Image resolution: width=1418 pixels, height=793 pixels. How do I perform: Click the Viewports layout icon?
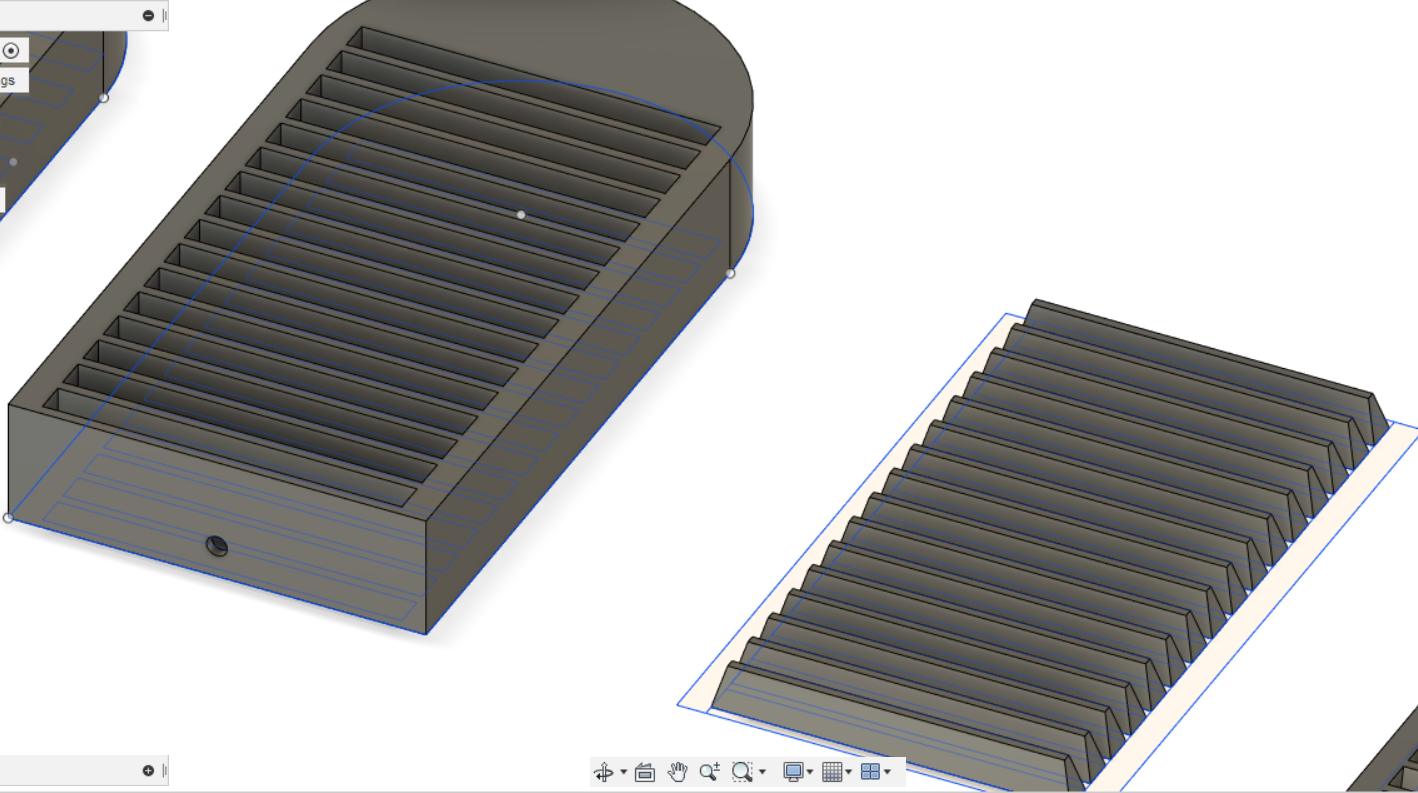(x=870, y=772)
